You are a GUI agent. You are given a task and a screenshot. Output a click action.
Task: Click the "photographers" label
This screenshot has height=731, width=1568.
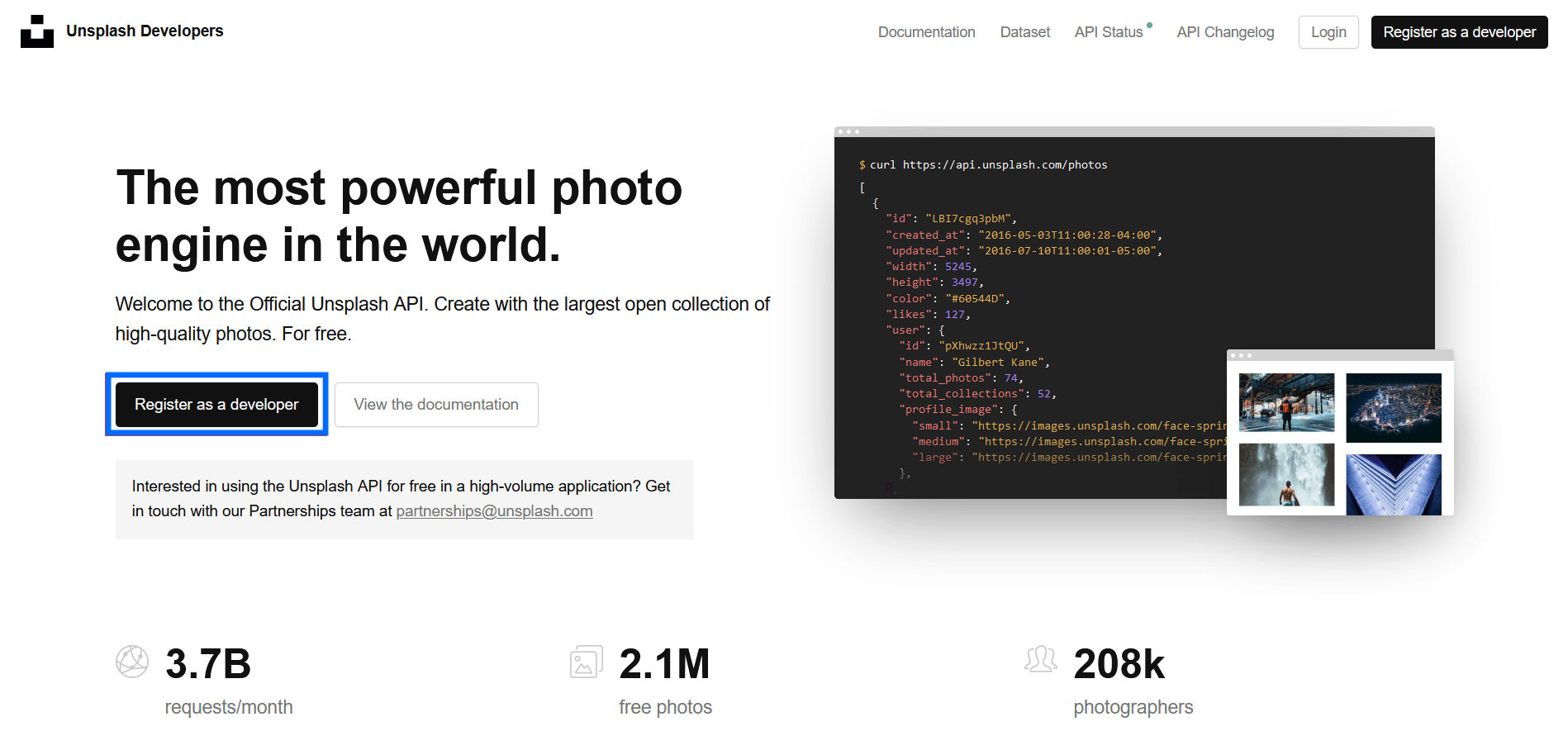pos(1133,707)
